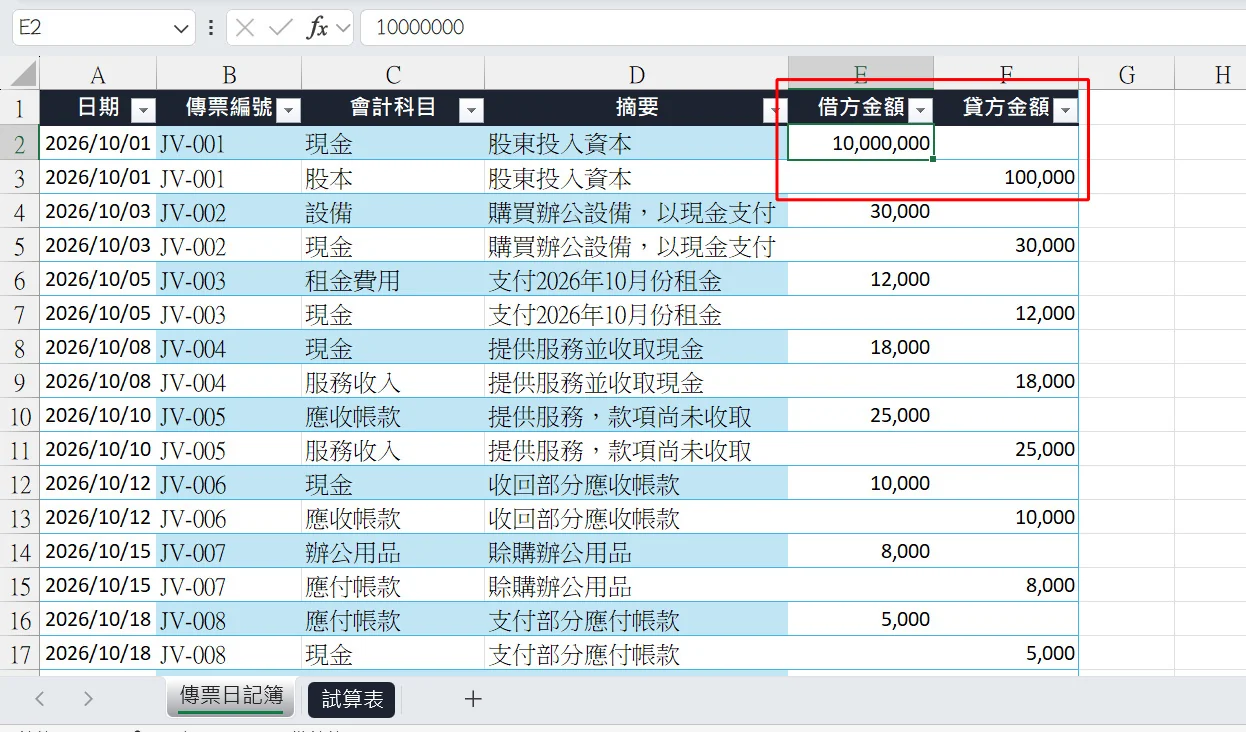
Task: Open the 借方金額 filter dropdown
Action: [x=920, y=109]
